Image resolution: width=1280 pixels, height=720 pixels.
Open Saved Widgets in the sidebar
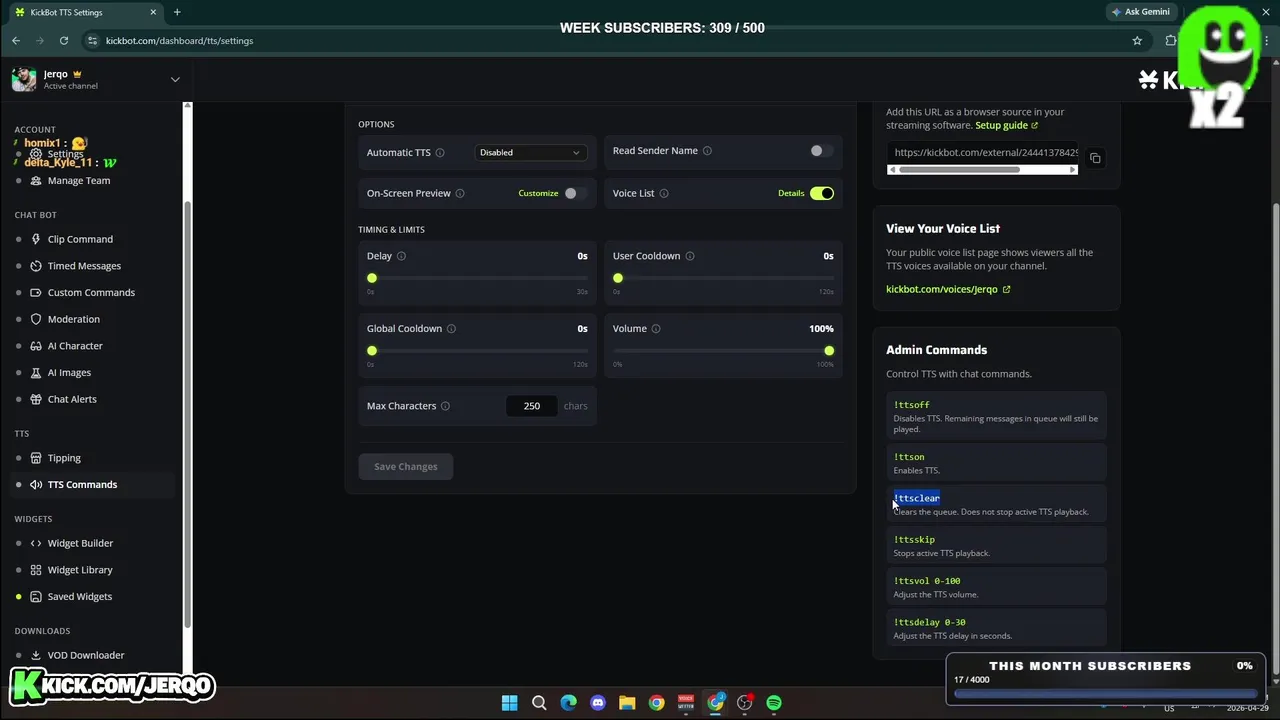(80, 597)
